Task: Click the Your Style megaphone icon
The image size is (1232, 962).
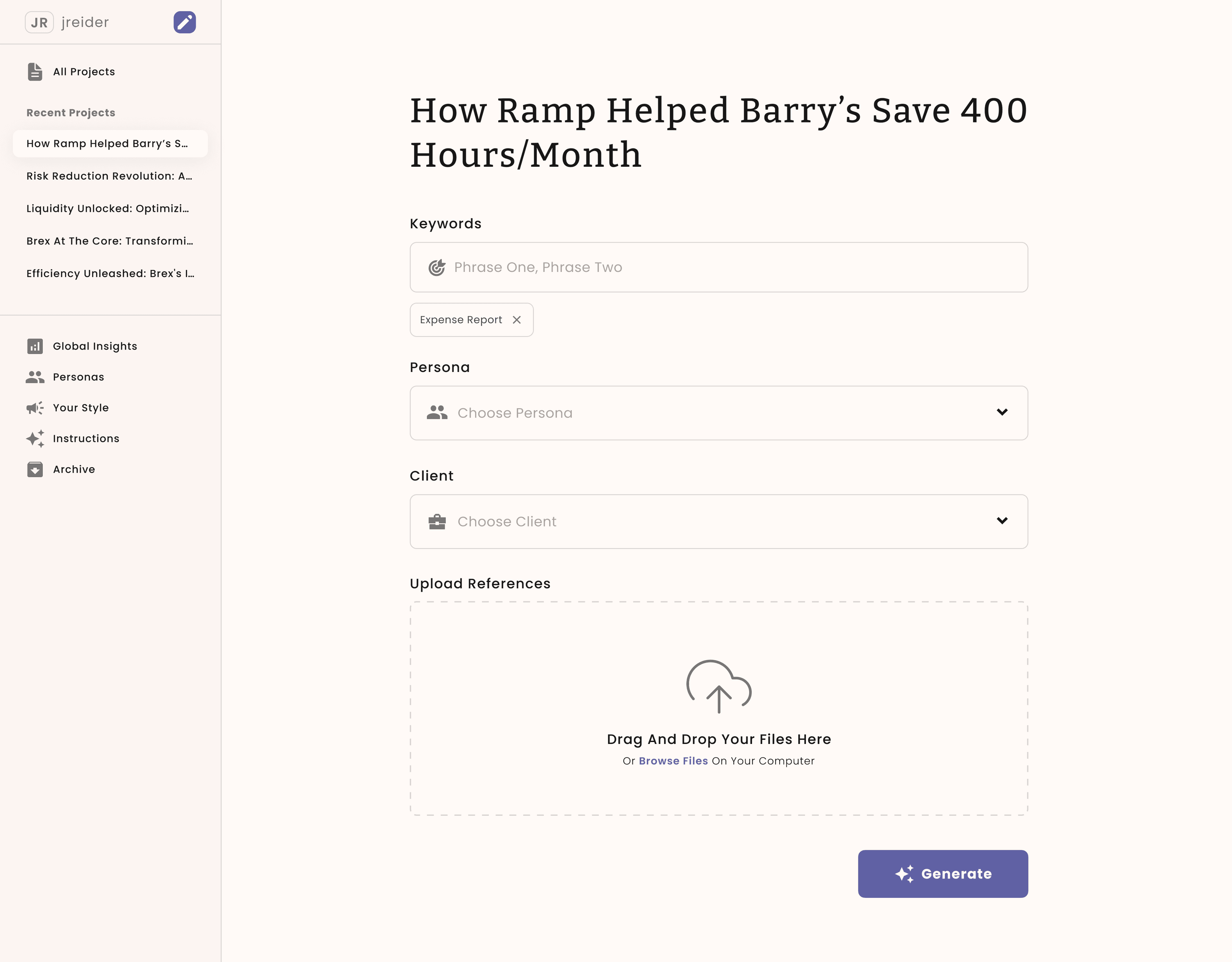Action: (x=35, y=408)
